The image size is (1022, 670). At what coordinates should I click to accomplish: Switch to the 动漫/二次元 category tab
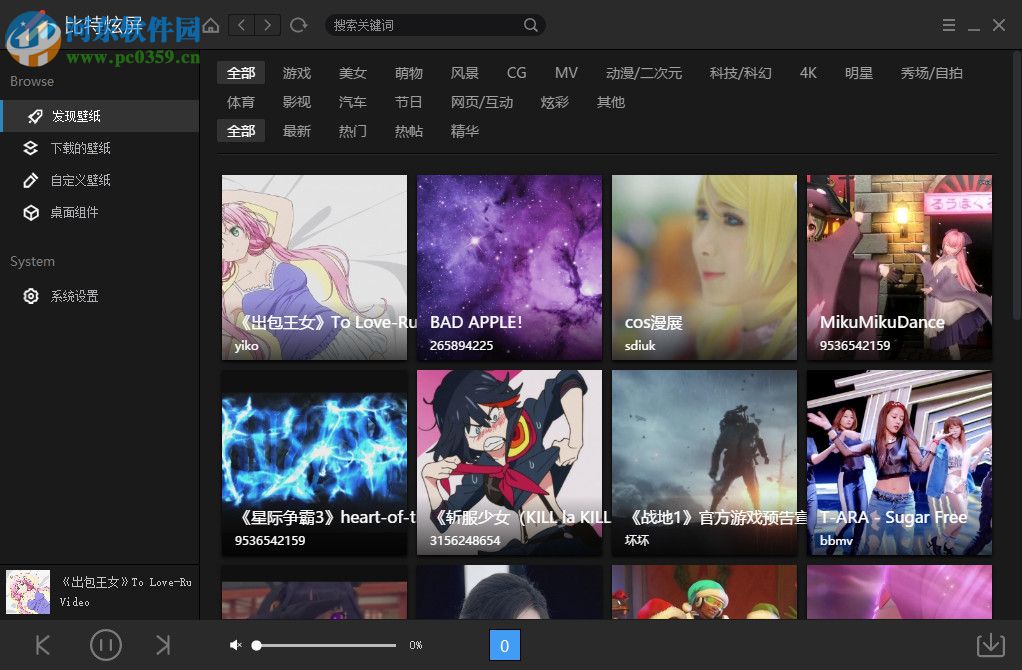coord(644,73)
